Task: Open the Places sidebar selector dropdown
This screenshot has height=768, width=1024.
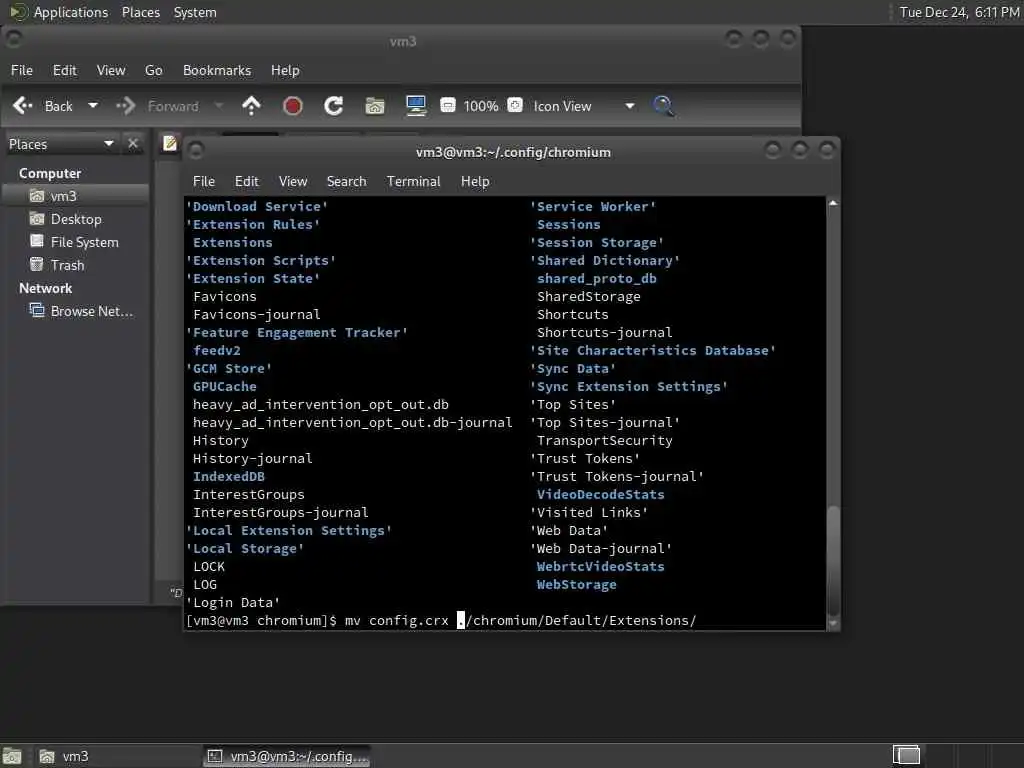Action: click(61, 144)
